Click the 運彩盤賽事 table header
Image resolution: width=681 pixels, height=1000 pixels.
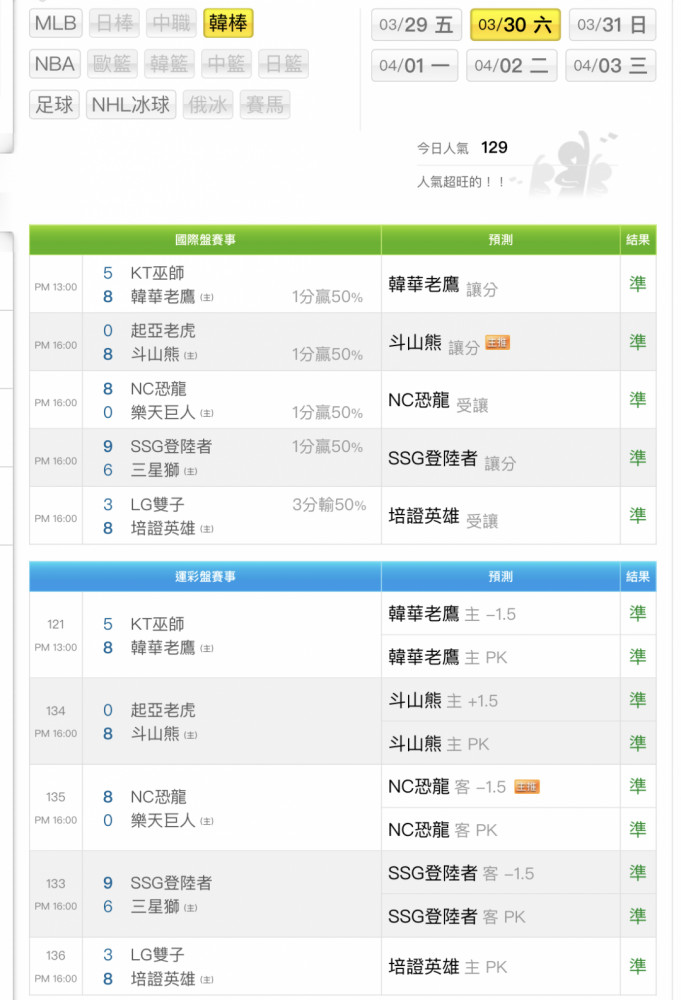[205, 577]
